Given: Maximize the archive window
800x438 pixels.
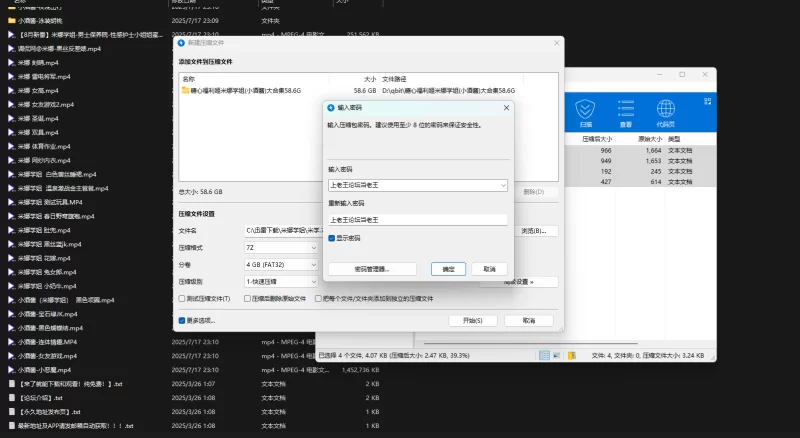Looking at the screenshot, I should pyautogui.click(x=682, y=75).
